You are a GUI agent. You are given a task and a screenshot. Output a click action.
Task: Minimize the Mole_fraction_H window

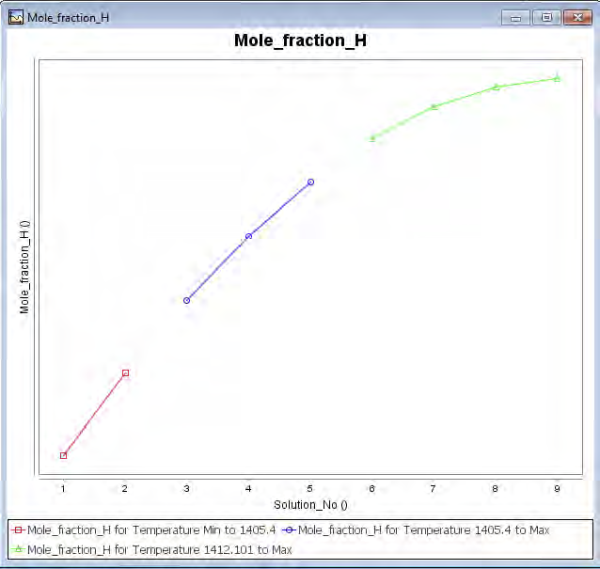515,18
